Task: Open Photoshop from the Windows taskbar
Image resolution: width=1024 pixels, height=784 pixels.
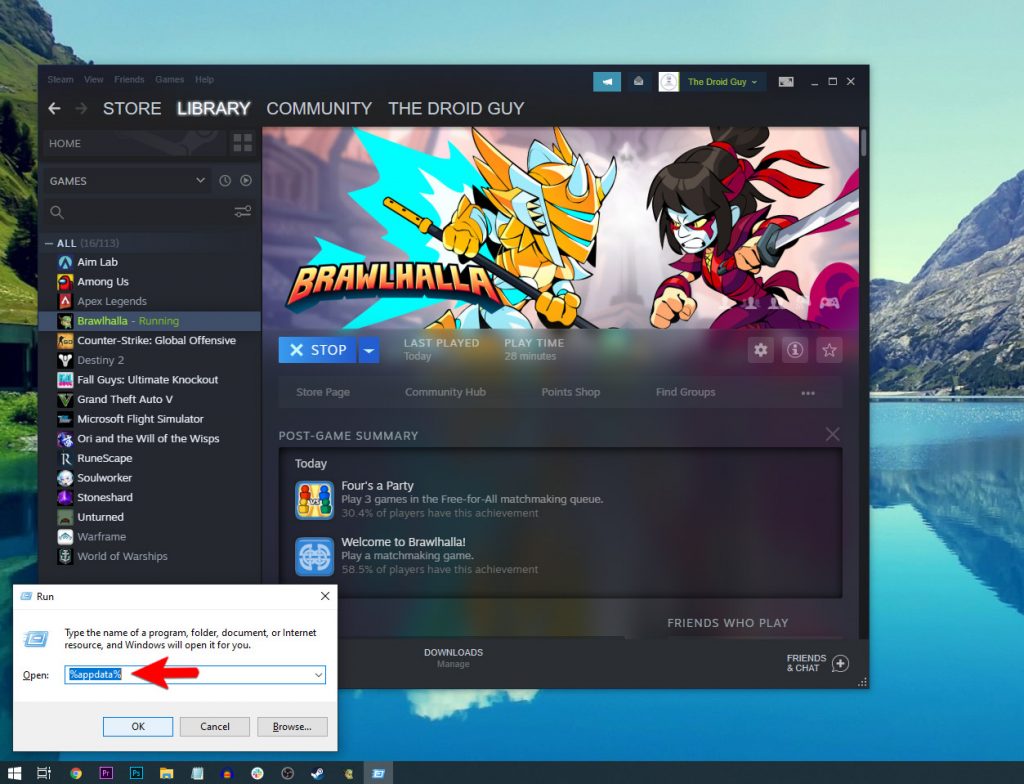Action: (136, 774)
